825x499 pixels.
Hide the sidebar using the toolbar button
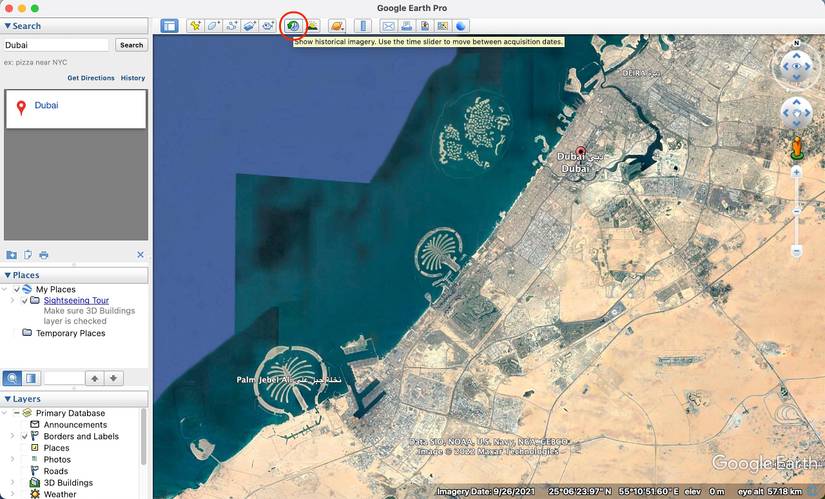tap(169, 26)
